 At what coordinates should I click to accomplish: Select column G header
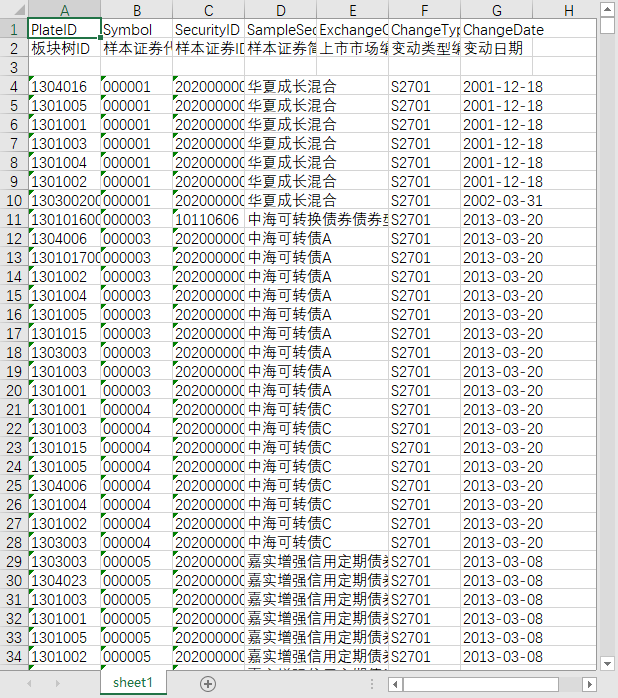497,10
